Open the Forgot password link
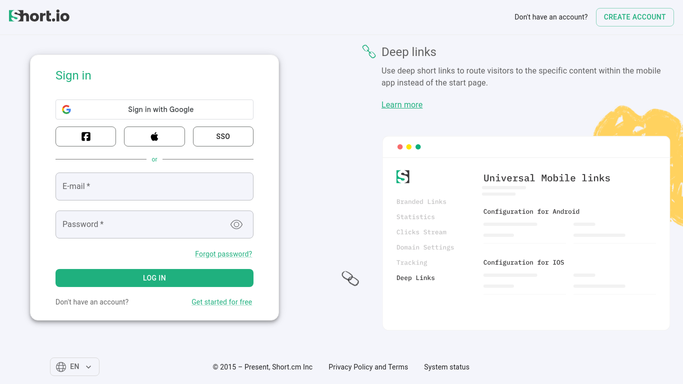The width and height of the screenshot is (683, 384). pos(223,254)
